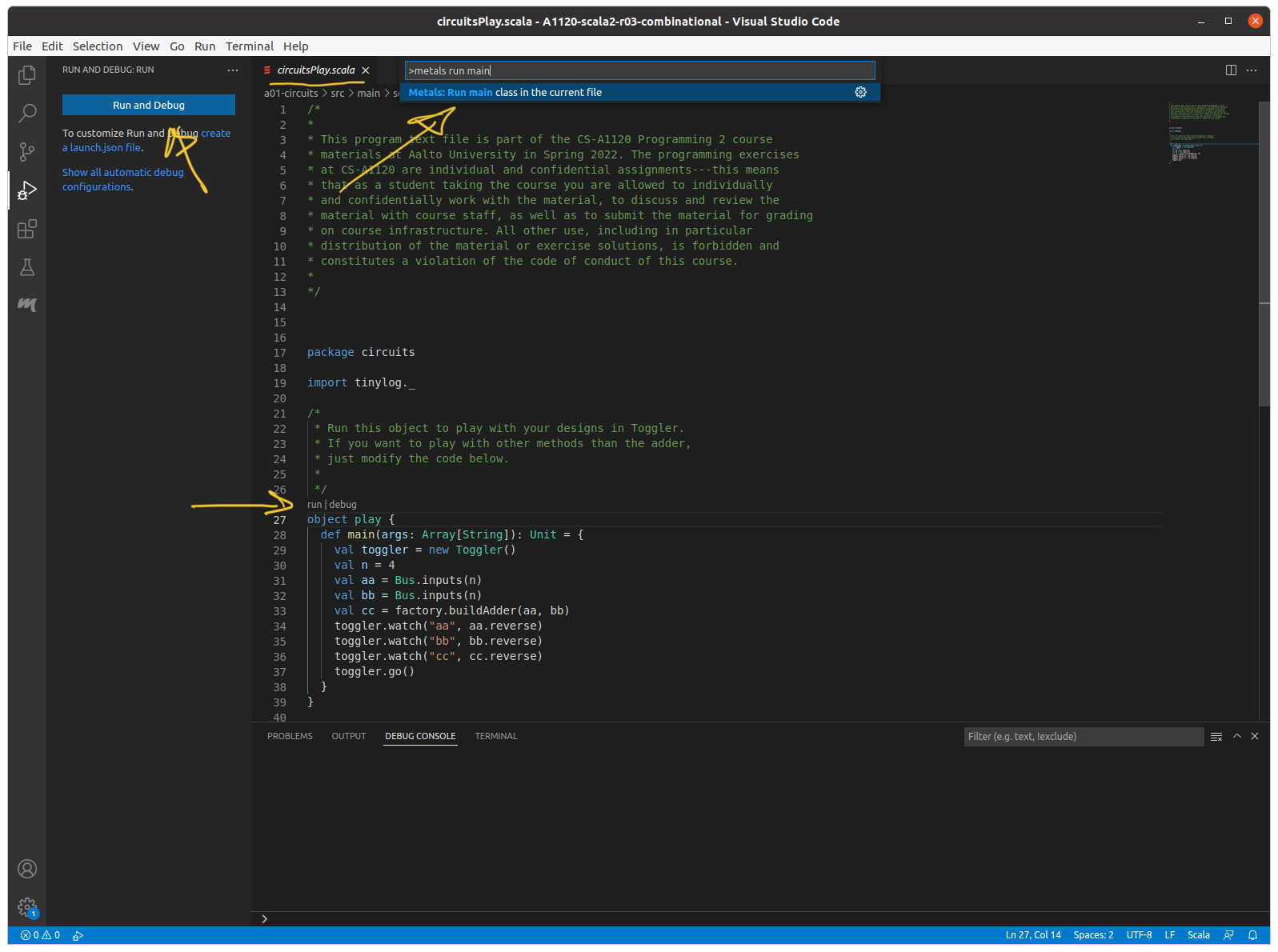Click the blue Run and Debug button

click(x=149, y=105)
